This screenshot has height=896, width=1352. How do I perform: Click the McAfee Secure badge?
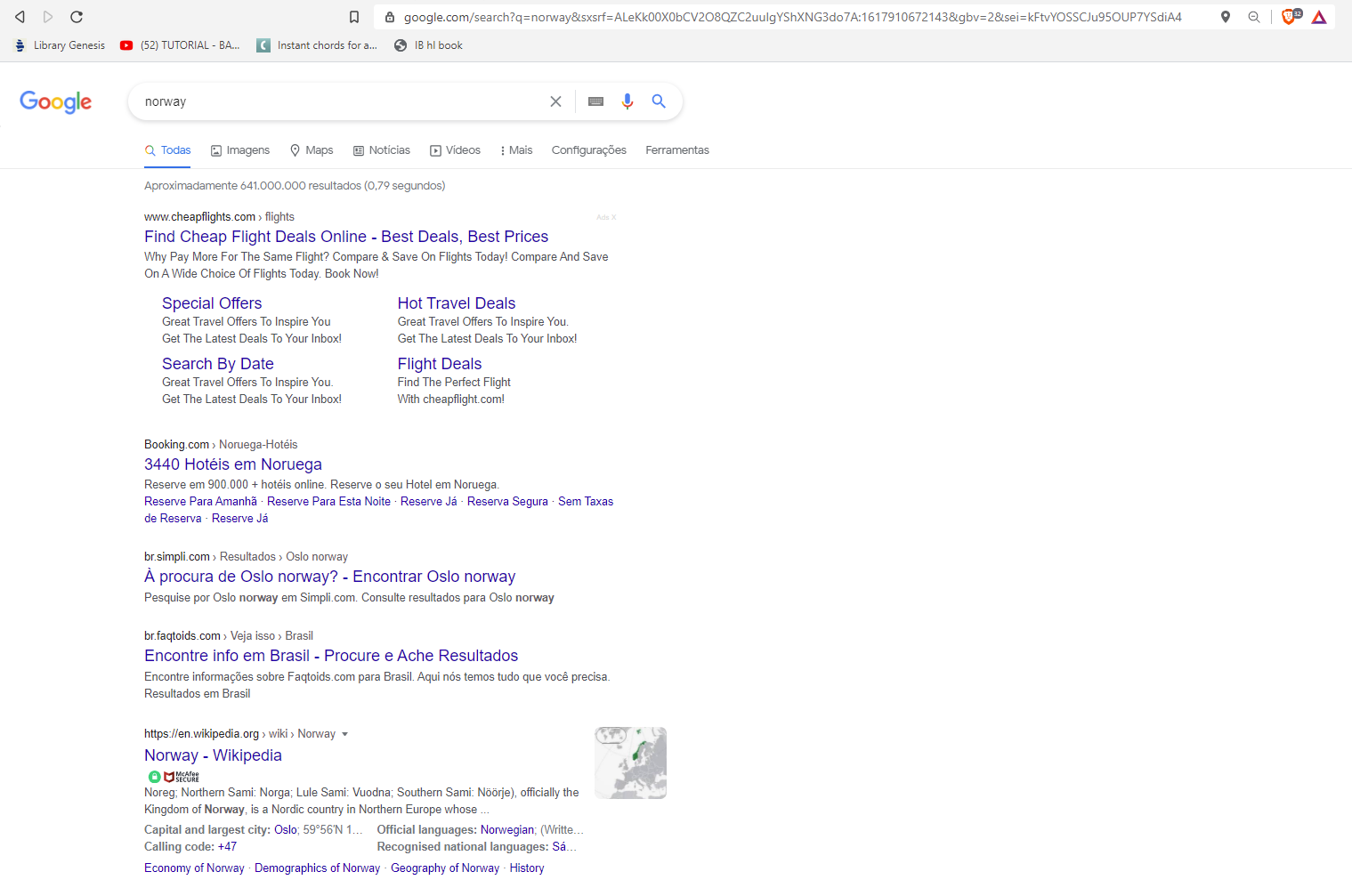tap(174, 776)
